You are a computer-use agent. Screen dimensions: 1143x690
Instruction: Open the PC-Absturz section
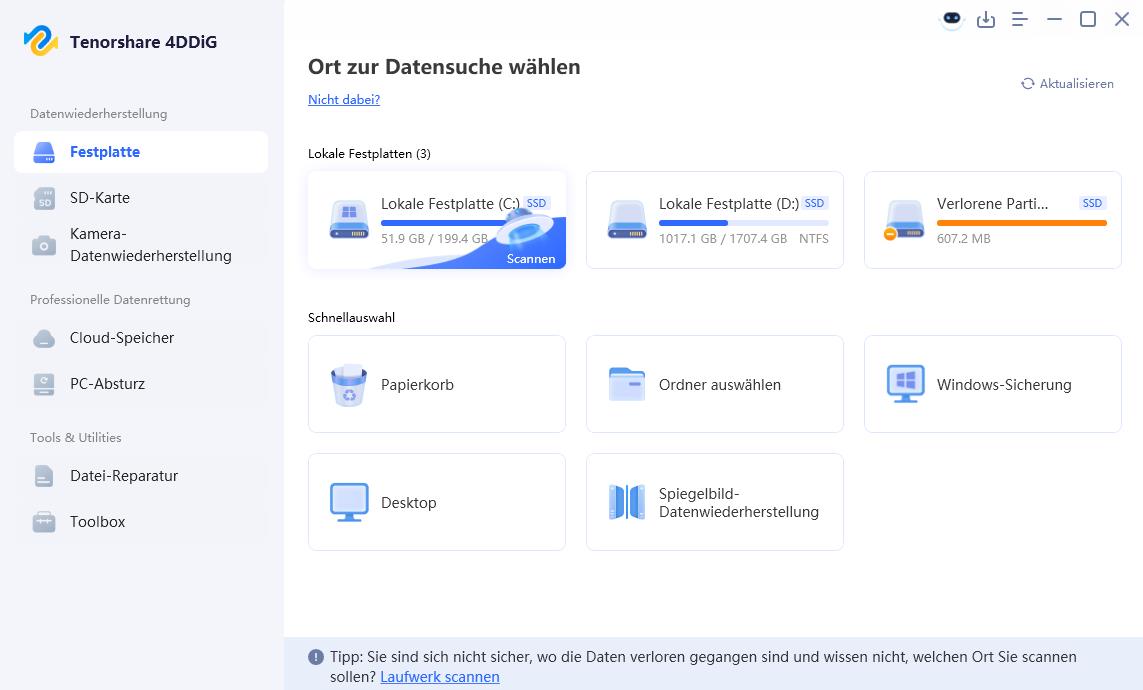pyautogui.click(x=141, y=384)
